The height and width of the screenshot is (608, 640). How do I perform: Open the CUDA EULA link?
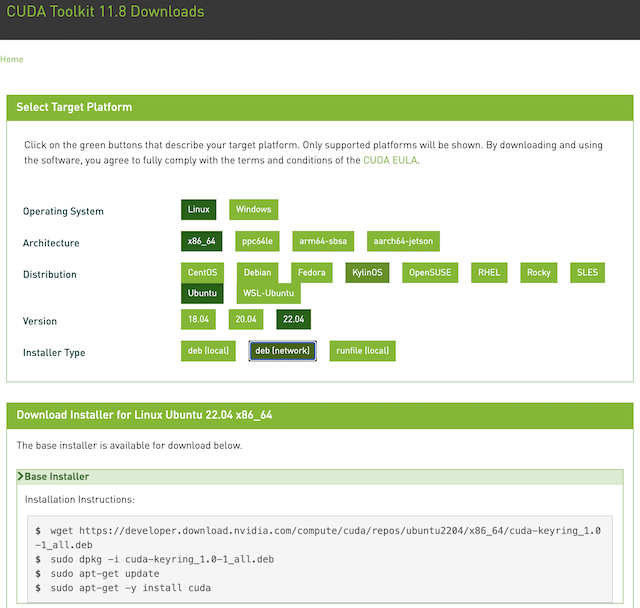[390, 160]
